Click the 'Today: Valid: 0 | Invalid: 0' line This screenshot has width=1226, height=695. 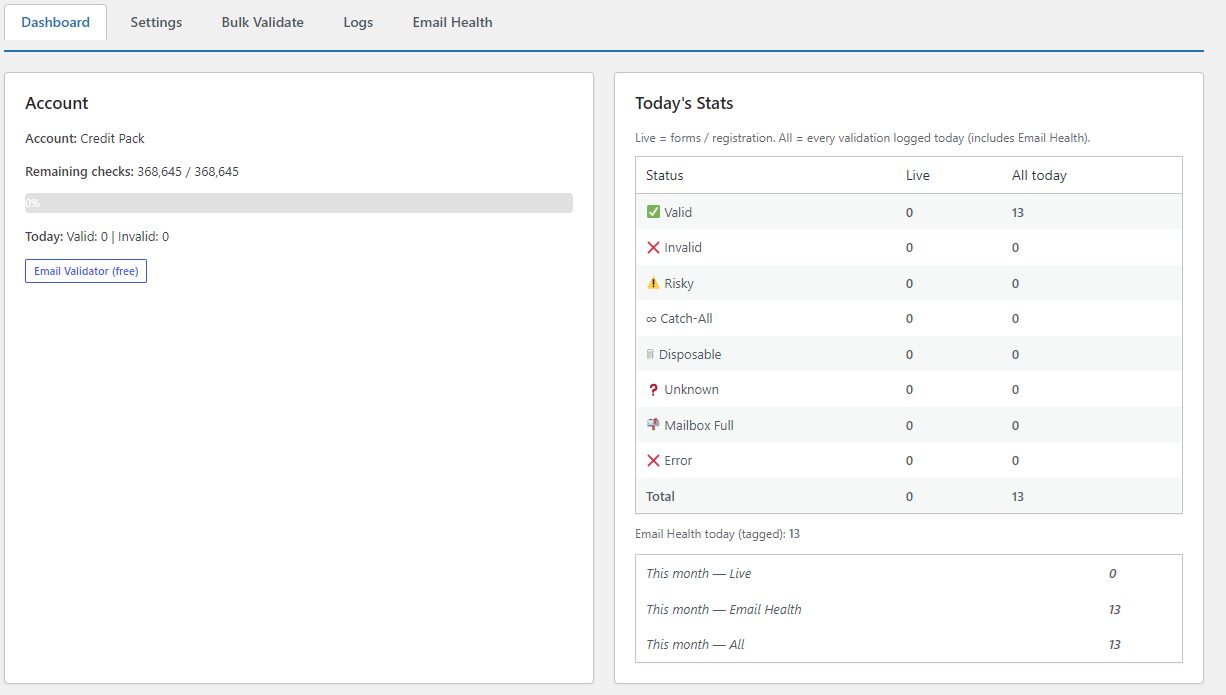(97, 237)
